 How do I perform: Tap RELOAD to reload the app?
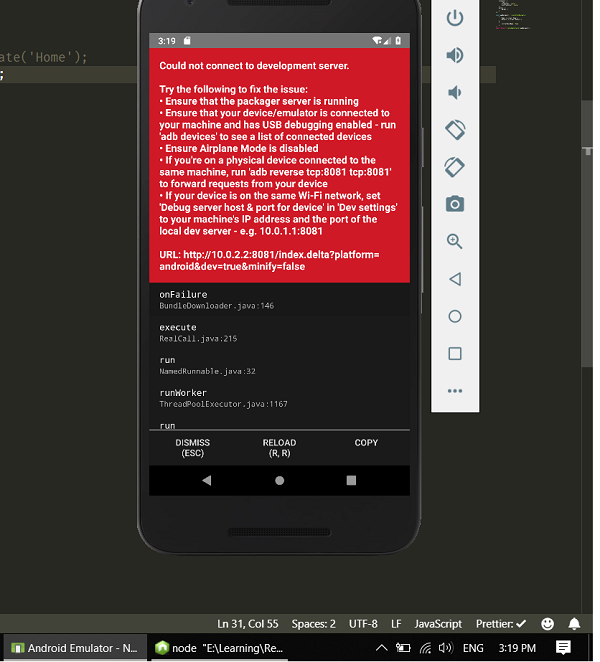pyautogui.click(x=279, y=448)
